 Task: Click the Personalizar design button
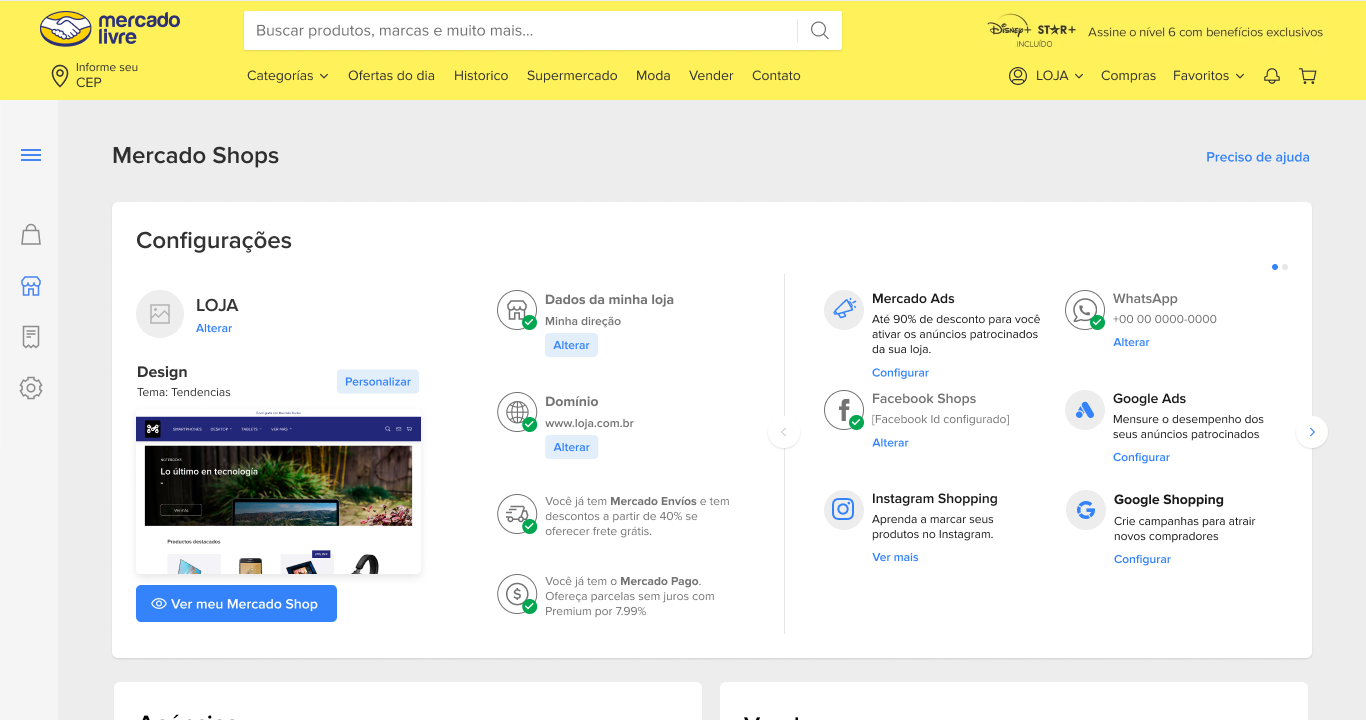[x=378, y=382]
